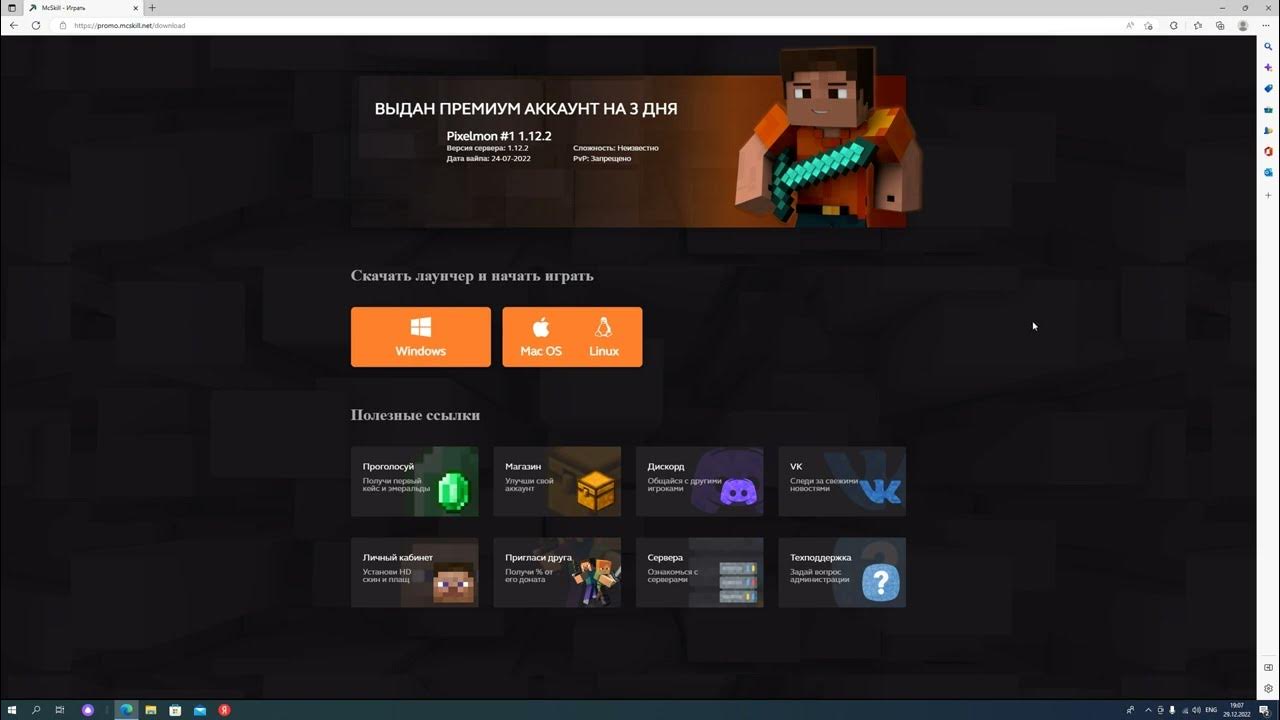Viewport: 1280px width, 720px height.
Task: Open Edge sidebar Outlook icon
Action: tap(1268, 172)
